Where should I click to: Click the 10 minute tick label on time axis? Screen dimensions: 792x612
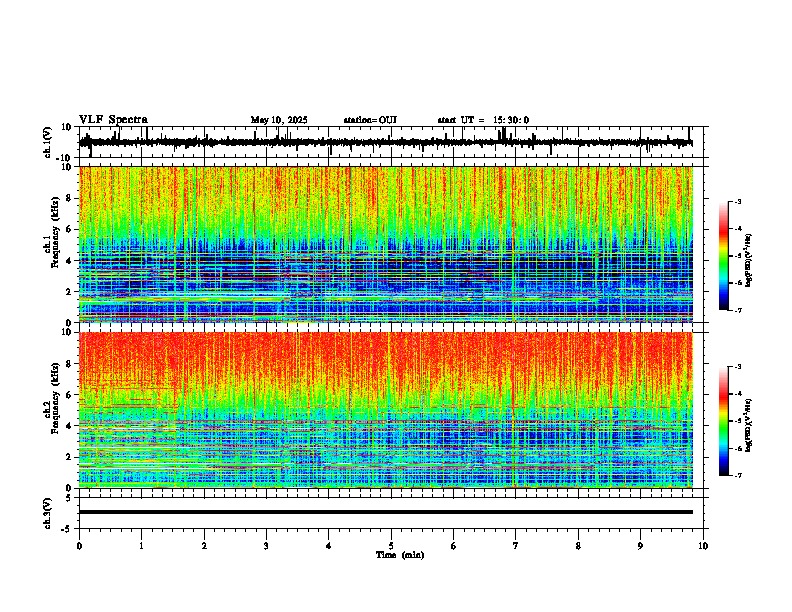[x=703, y=546]
